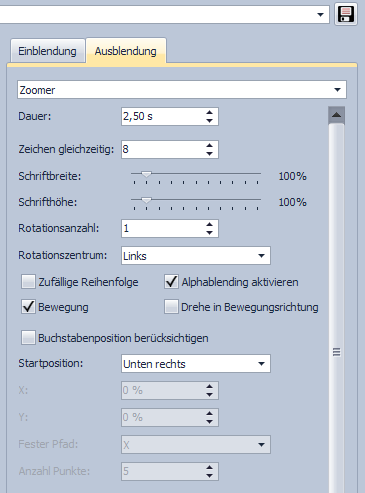Enable Drehe in Bewegungsrichtung checkbox
This screenshot has width=365, height=493.
[171, 307]
